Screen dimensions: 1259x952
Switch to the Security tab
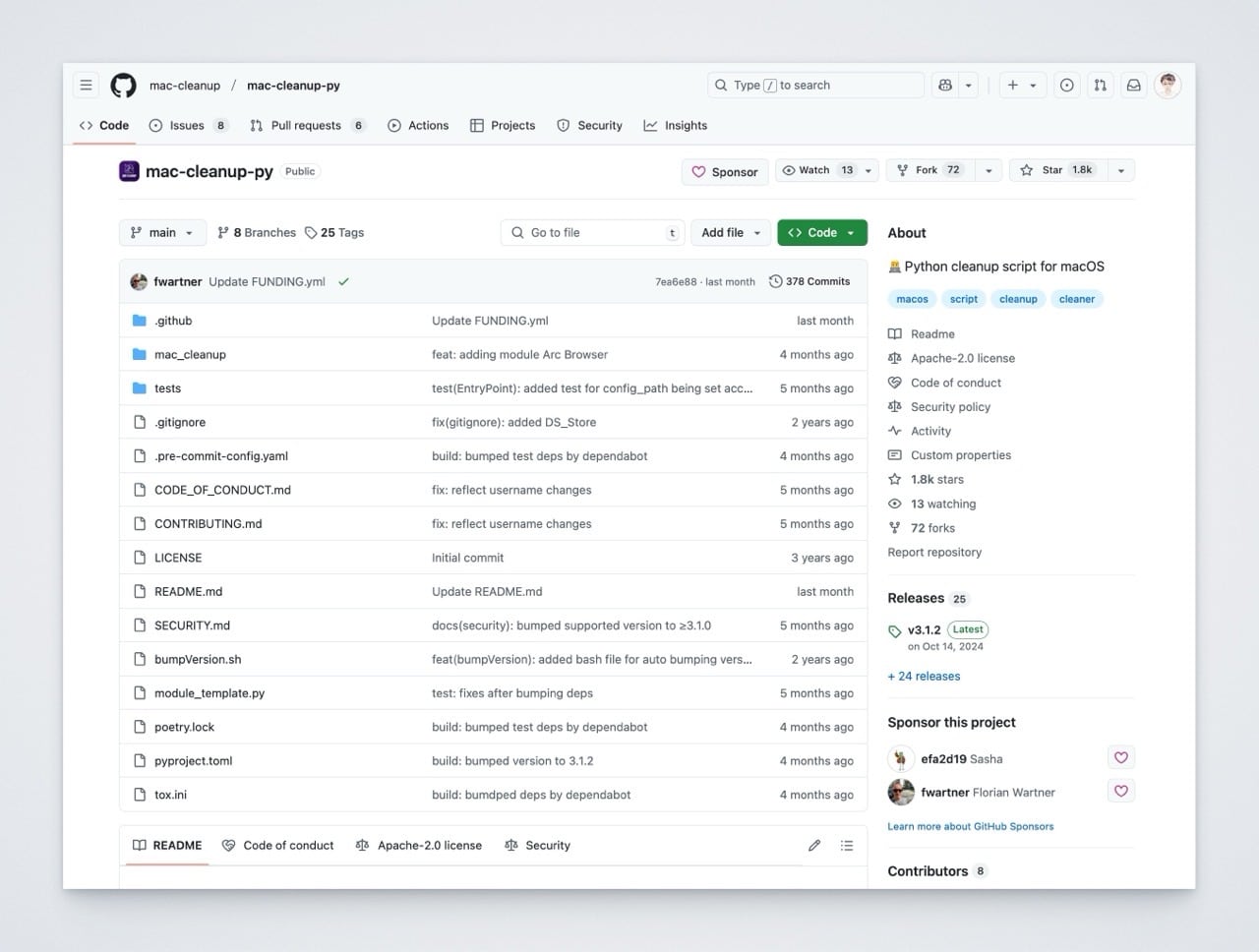pos(589,126)
